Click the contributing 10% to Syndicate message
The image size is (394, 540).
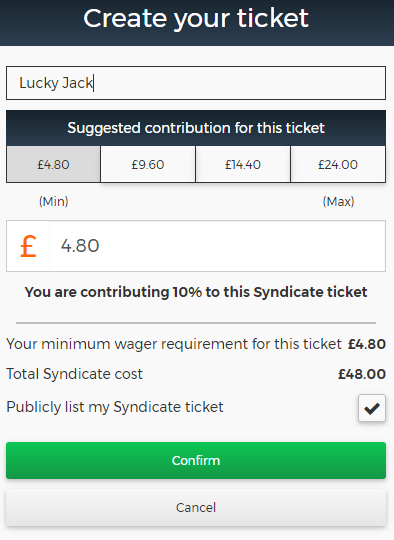196,292
